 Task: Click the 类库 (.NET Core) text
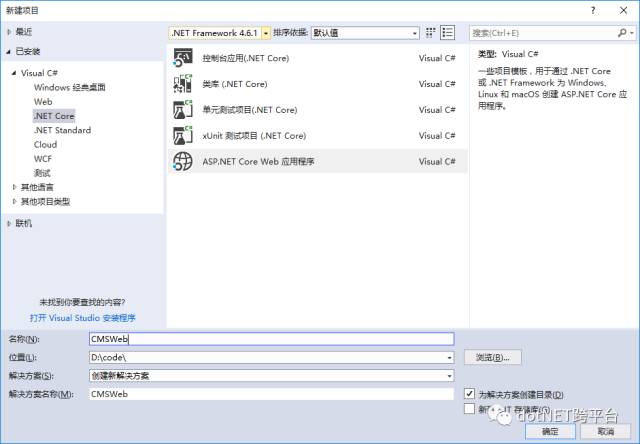235,84
